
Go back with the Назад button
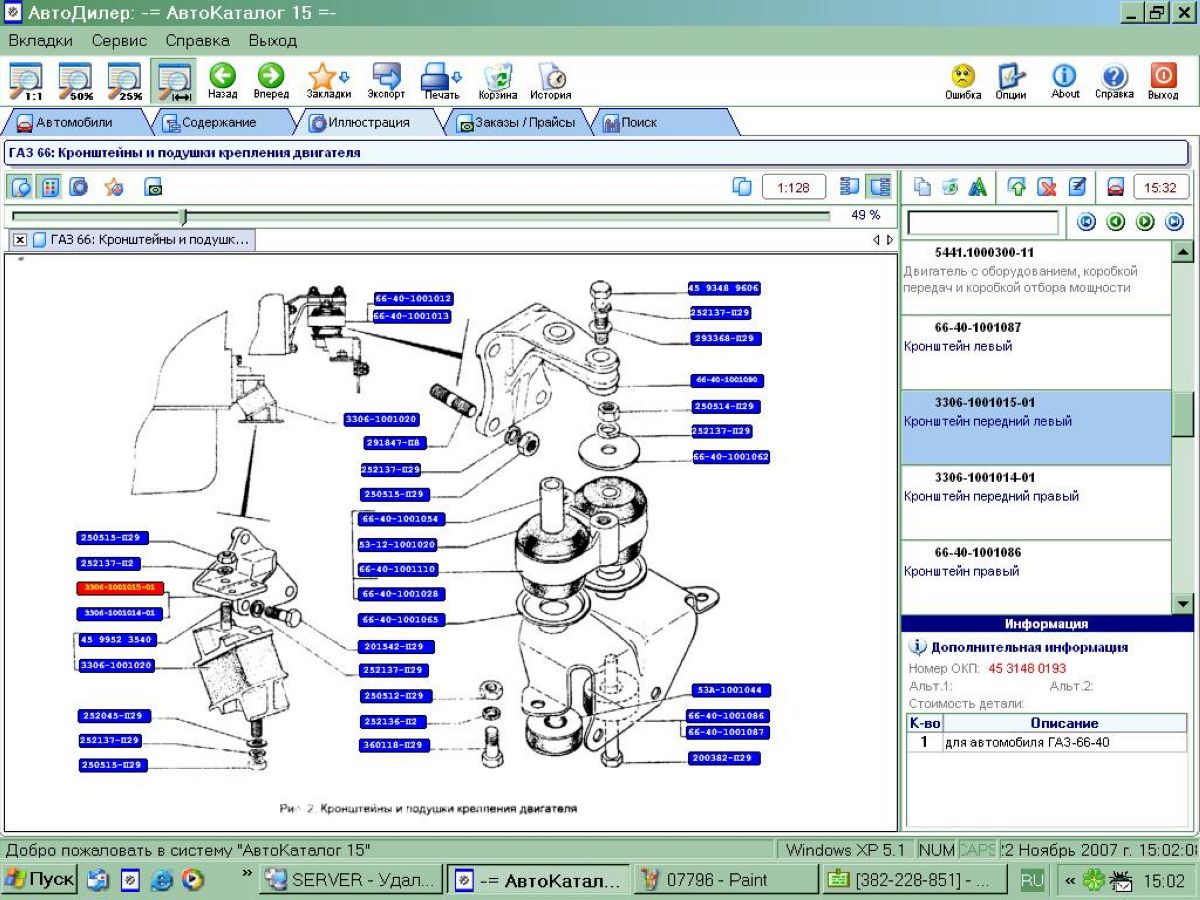pyautogui.click(x=222, y=81)
